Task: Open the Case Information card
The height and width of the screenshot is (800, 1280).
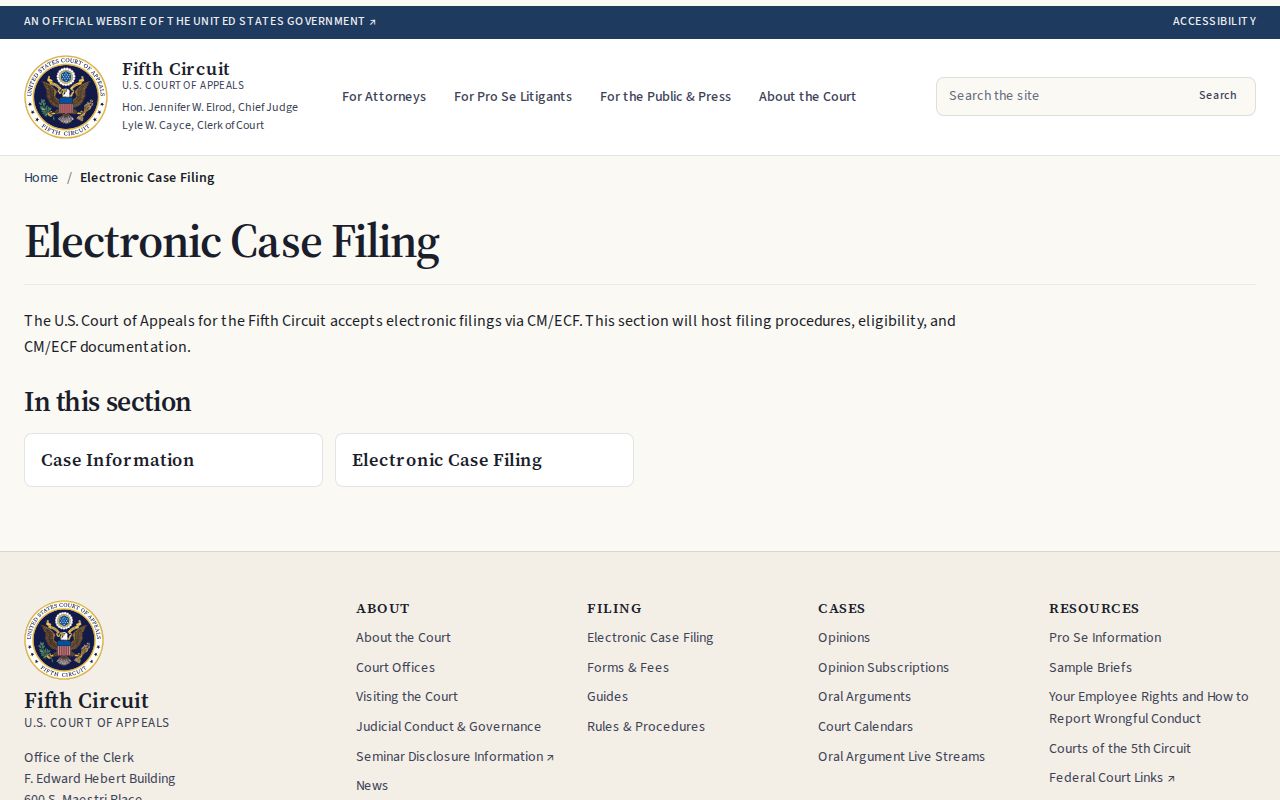Action: pos(173,460)
